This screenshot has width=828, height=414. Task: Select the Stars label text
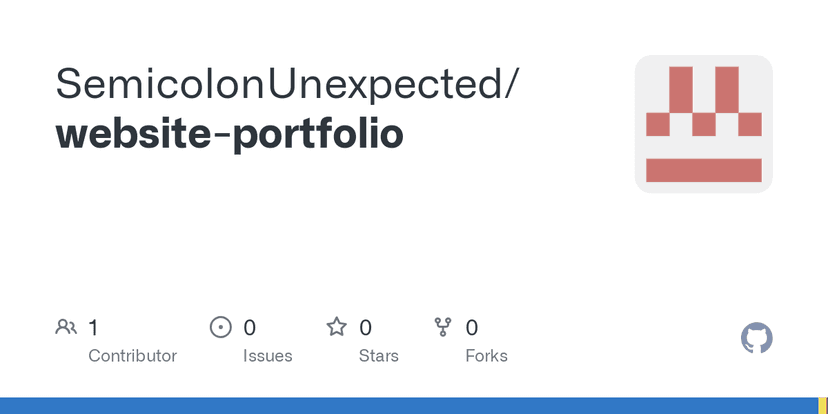(x=379, y=356)
